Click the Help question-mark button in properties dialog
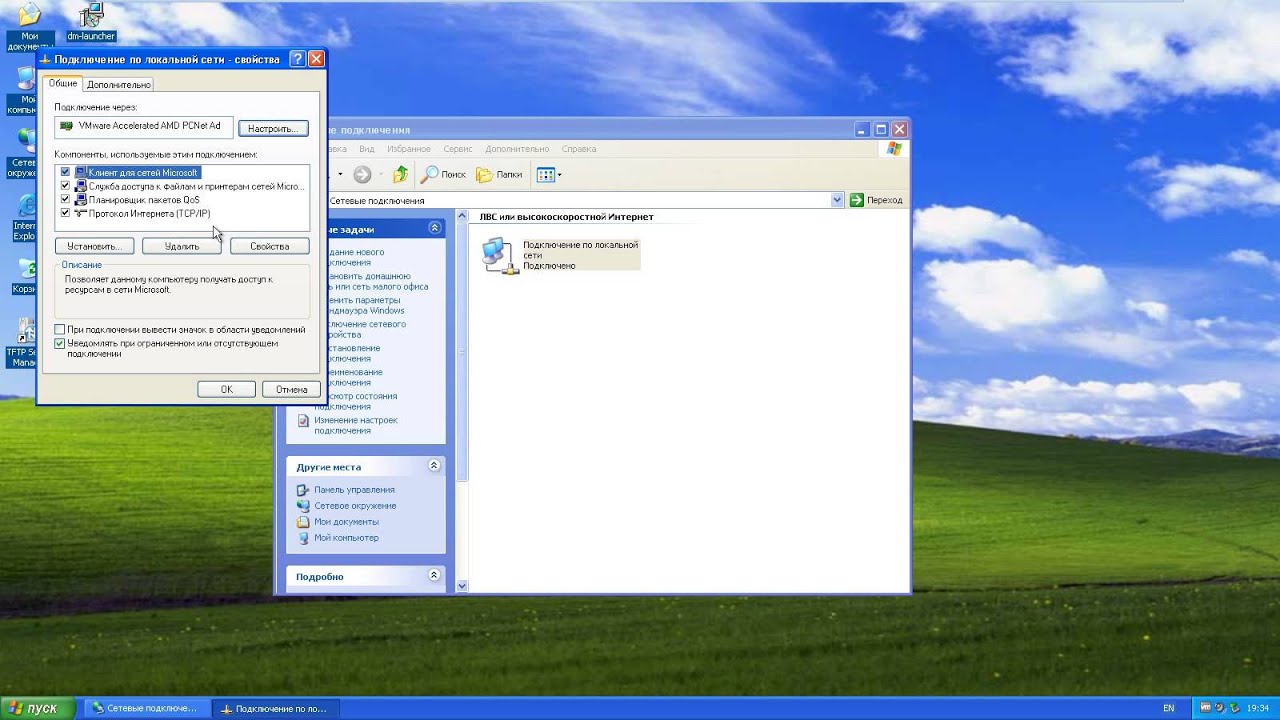 (297, 59)
